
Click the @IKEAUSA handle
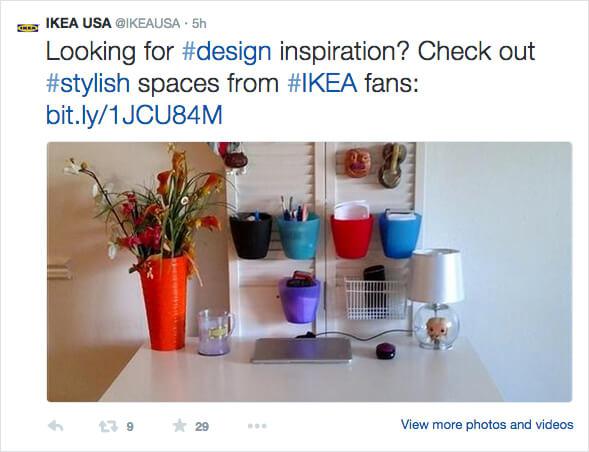pos(147,24)
